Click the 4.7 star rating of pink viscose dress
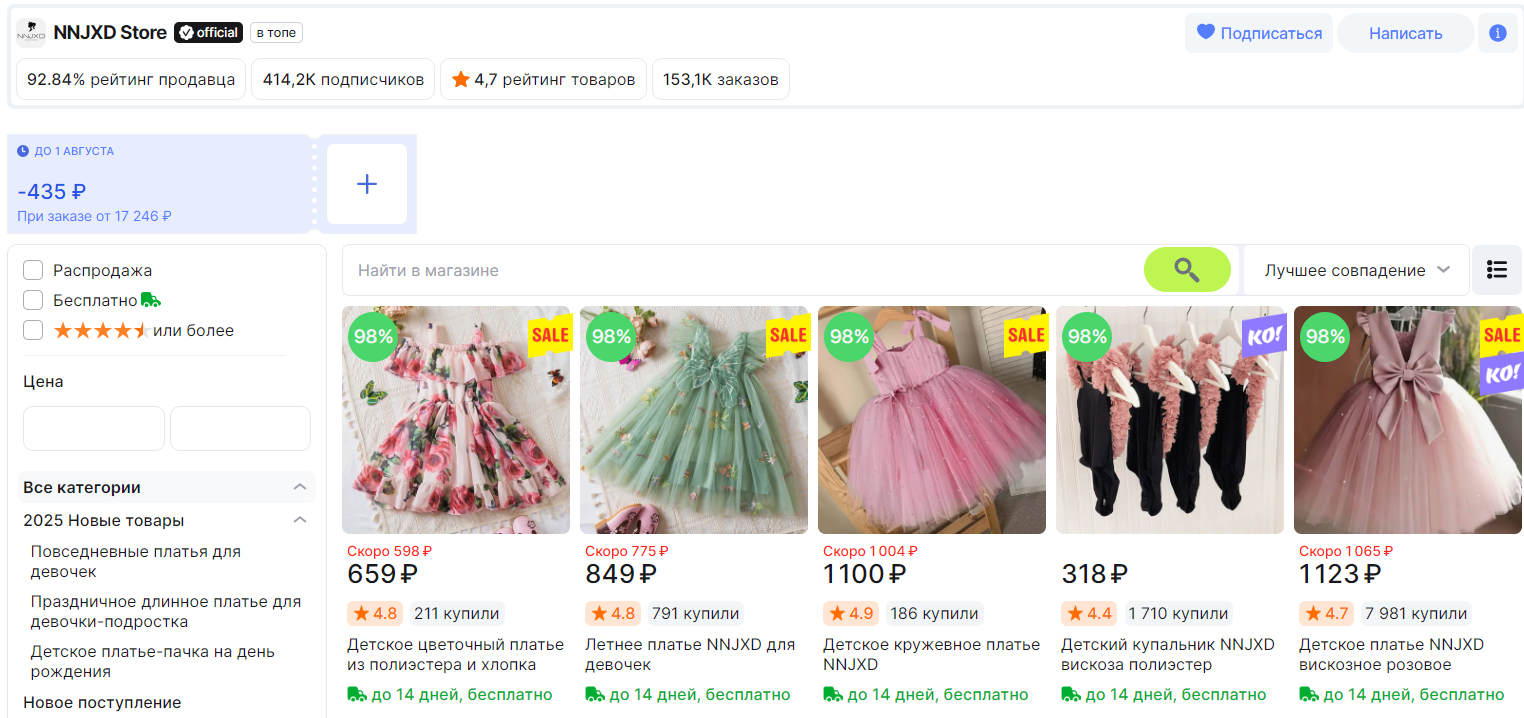1524x718 pixels. point(1326,613)
